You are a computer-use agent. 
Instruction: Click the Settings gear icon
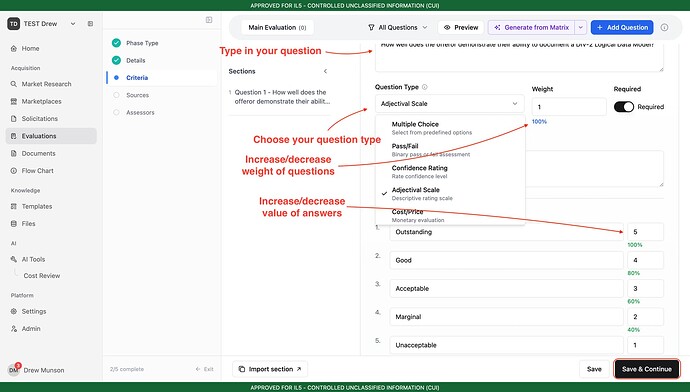click(x=14, y=311)
